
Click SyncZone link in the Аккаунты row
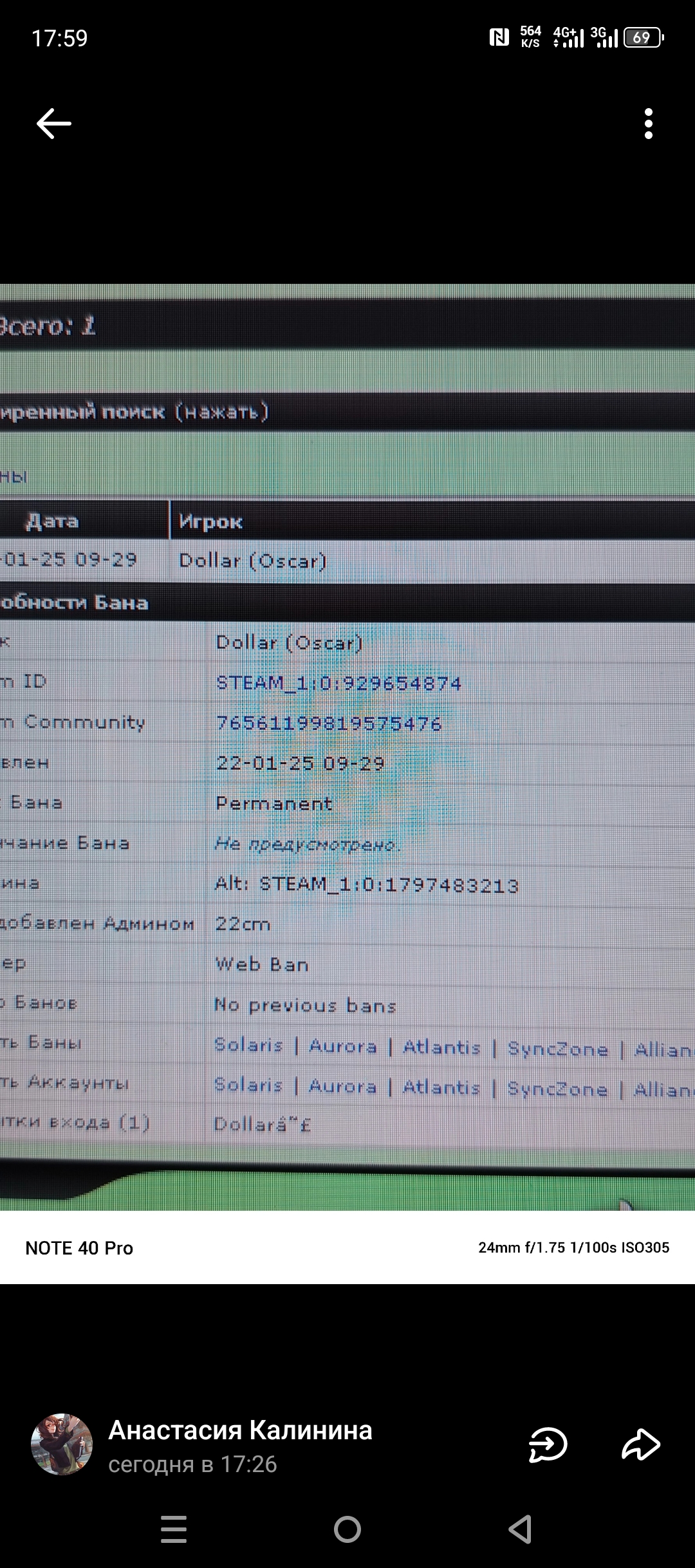coord(557,1088)
